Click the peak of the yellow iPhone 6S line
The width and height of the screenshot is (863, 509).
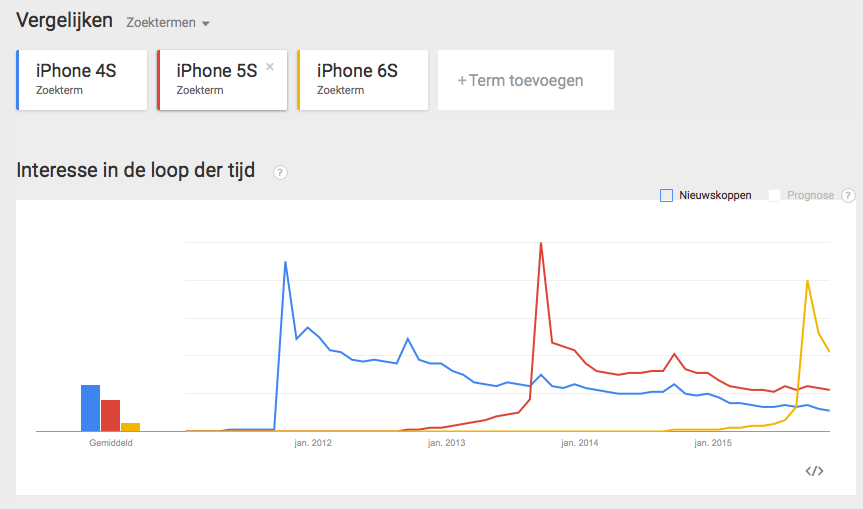(807, 281)
